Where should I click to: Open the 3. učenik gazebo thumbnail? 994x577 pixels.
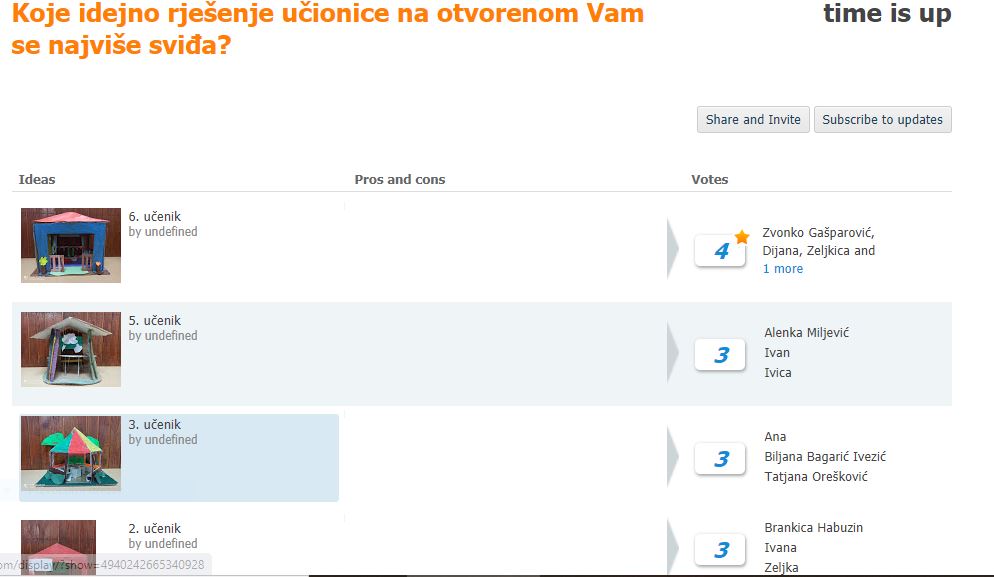tap(71, 453)
